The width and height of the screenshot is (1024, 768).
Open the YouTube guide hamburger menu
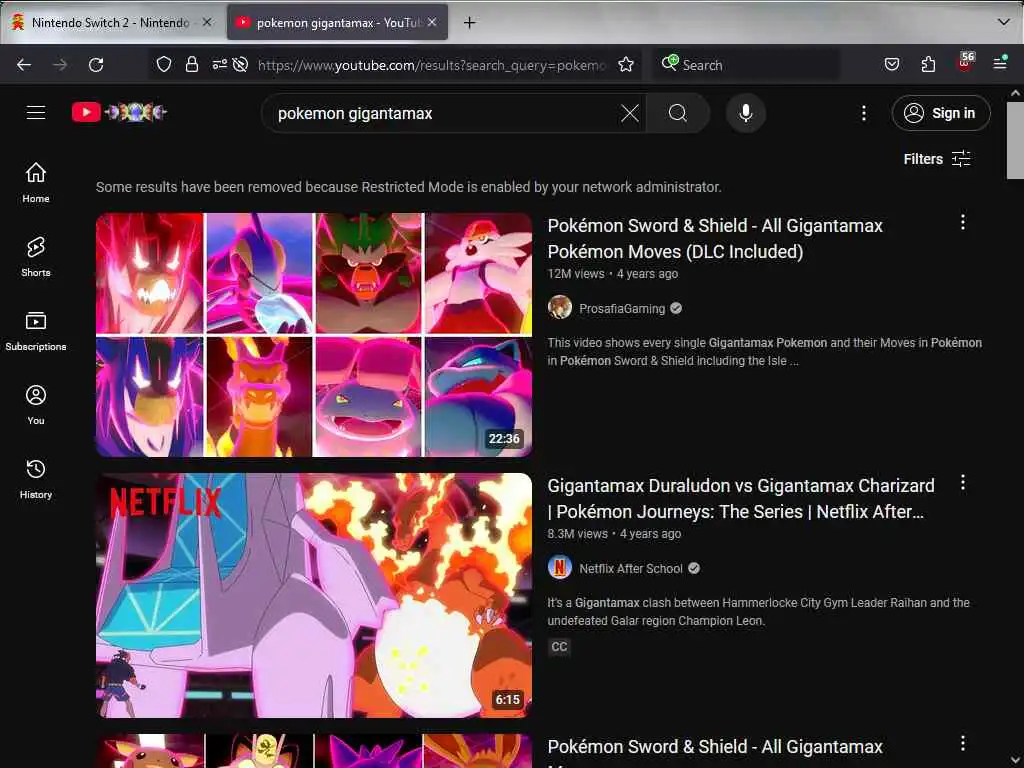[36, 112]
